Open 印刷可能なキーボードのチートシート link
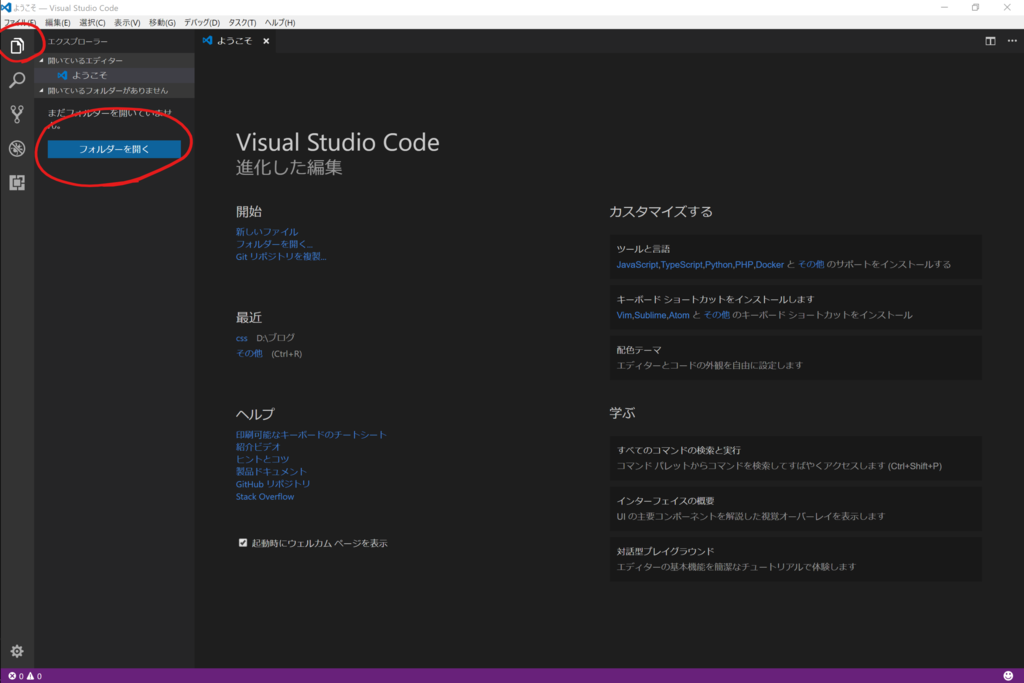The height and width of the screenshot is (683, 1024). click(x=311, y=434)
